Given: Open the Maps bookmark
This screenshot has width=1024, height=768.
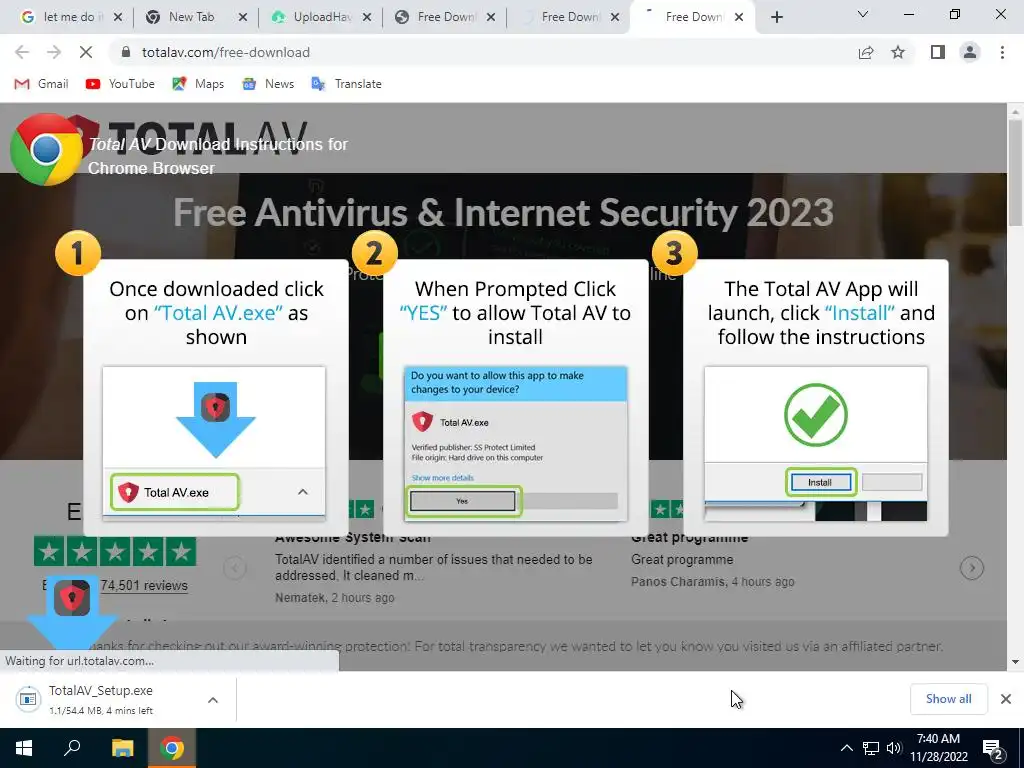Looking at the screenshot, I should (198, 84).
